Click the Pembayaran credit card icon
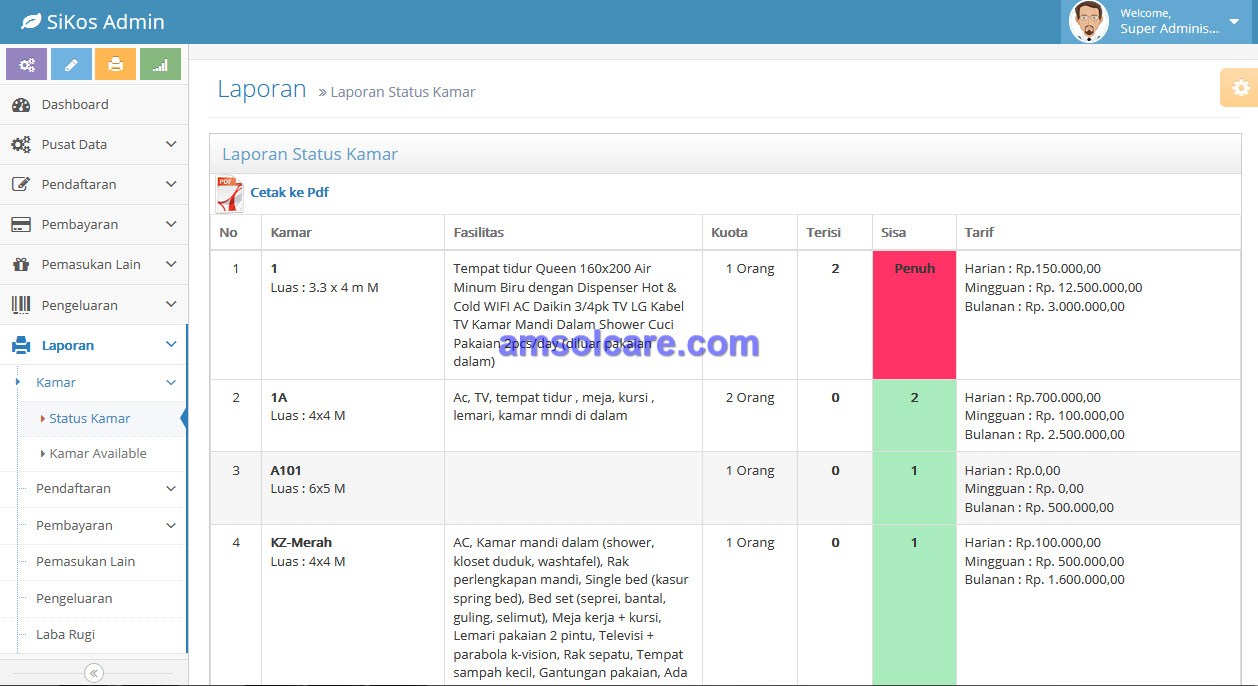 click(x=21, y=224)
